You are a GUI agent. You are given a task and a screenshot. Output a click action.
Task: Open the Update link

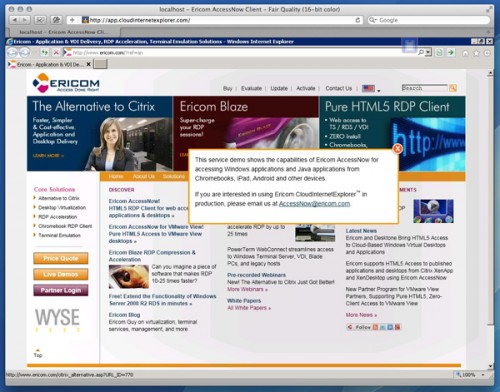(279, 88)
